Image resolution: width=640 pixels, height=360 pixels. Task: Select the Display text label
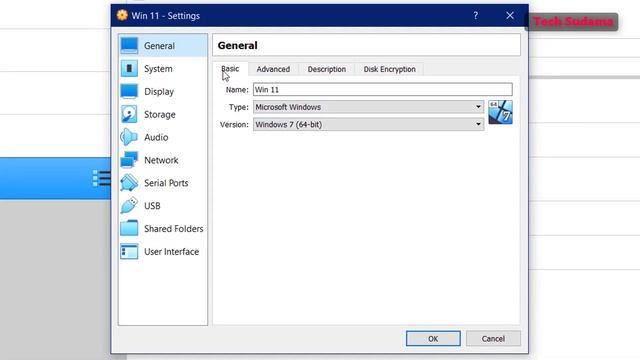click(x=159, y=91)
